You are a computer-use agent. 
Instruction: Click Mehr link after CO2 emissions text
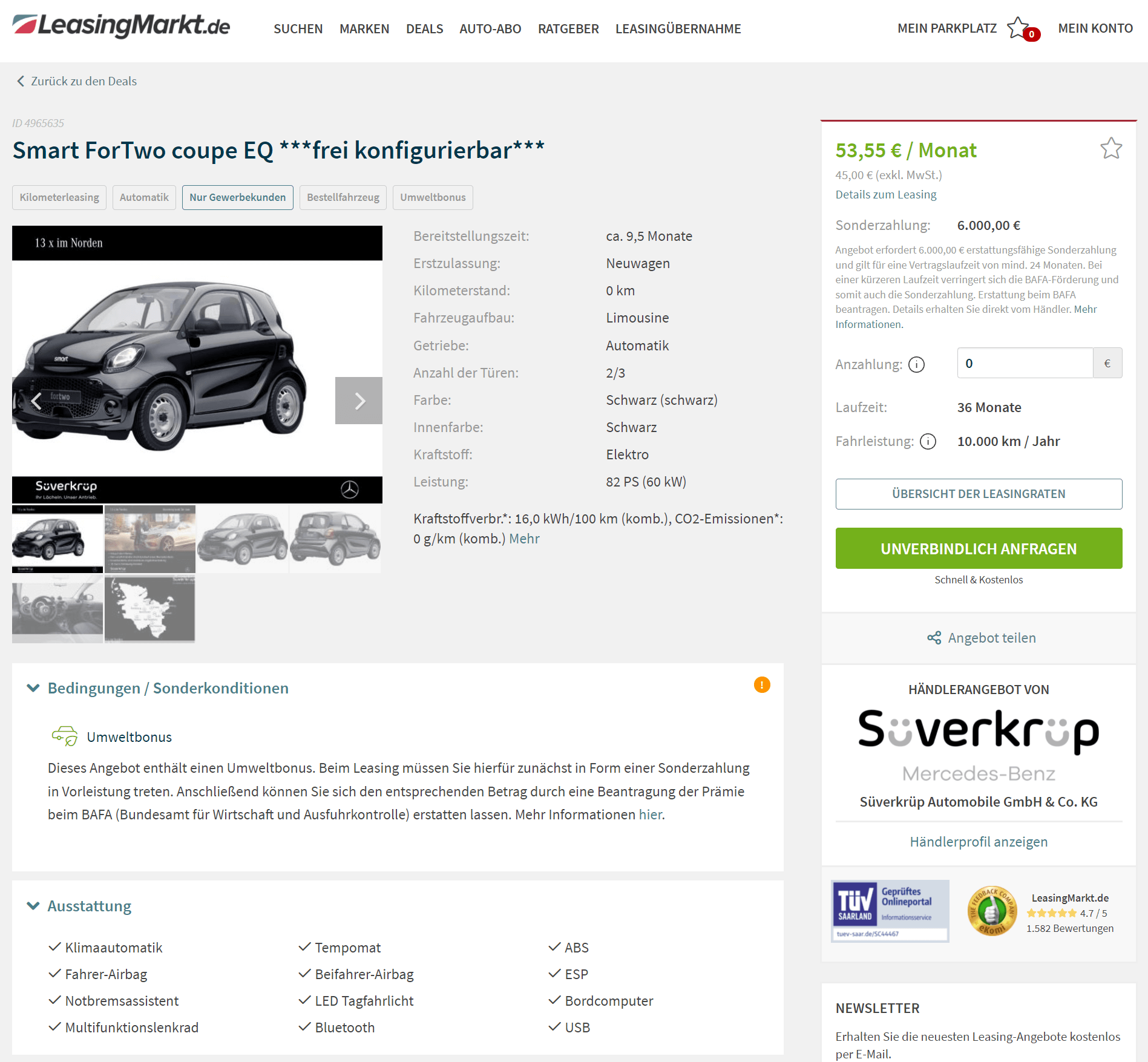coord(524,539)
